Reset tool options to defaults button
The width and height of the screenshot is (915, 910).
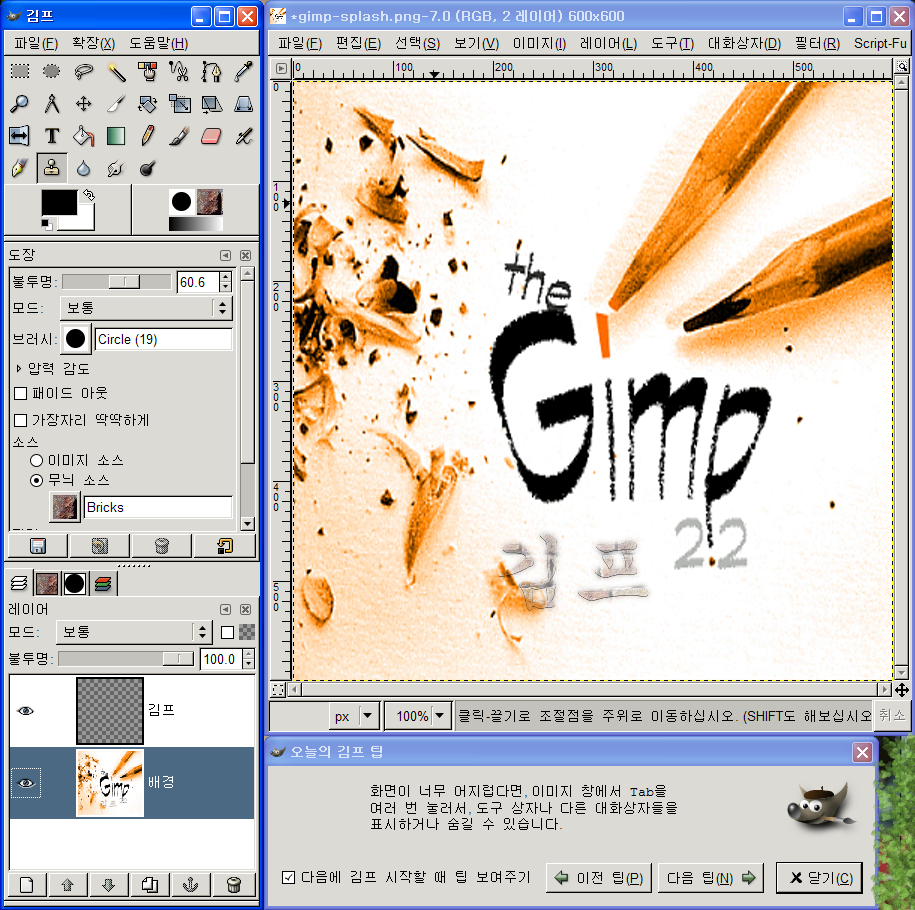point(225,546)
